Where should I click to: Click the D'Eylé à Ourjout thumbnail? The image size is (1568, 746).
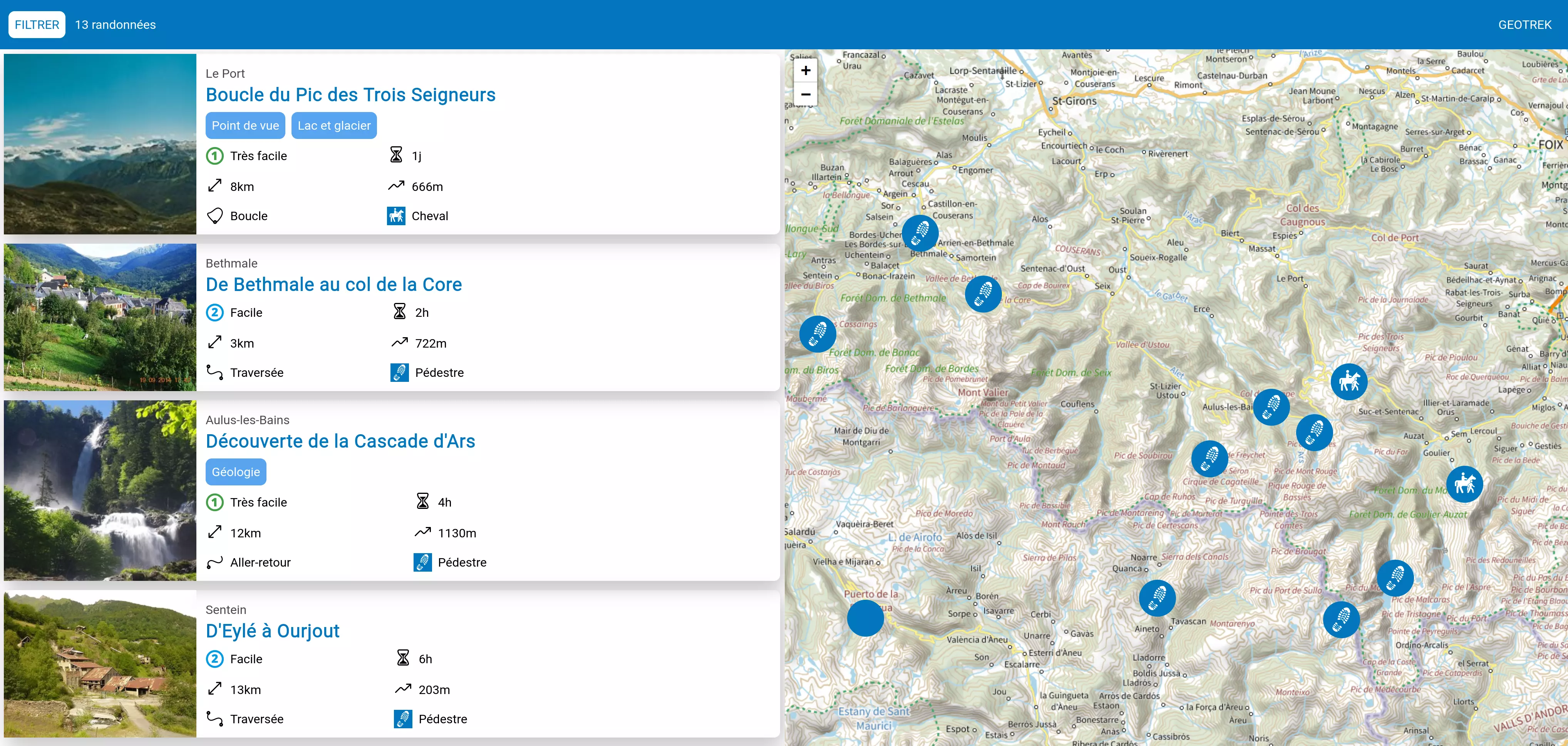pyautogui.click(x=100, y=664)
